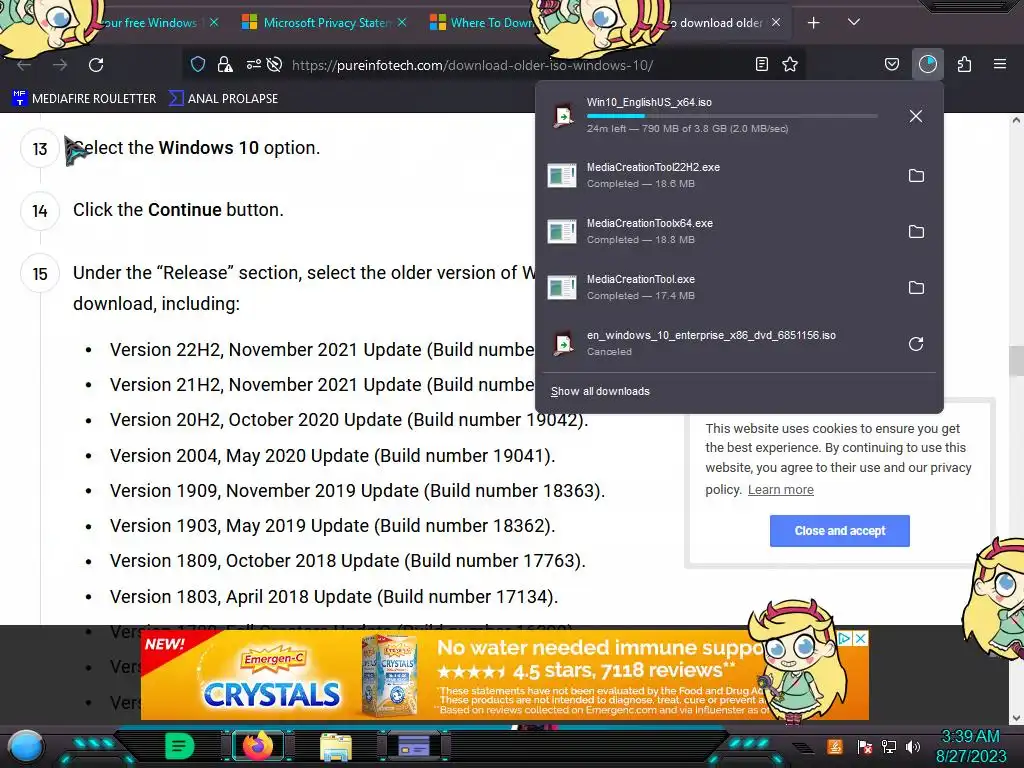Open AdChoices info icon on ad
This screenshot has width=1024, height=768.
pyautogui.click(x=844, y=638)
